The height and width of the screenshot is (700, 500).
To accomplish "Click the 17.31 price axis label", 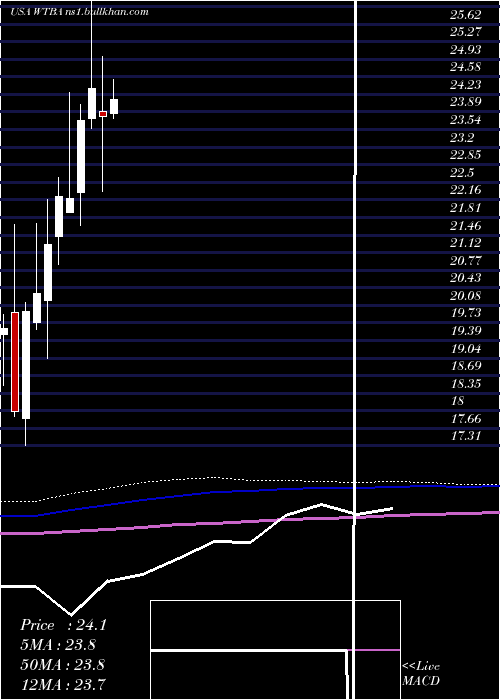I will tap(466, 436).
